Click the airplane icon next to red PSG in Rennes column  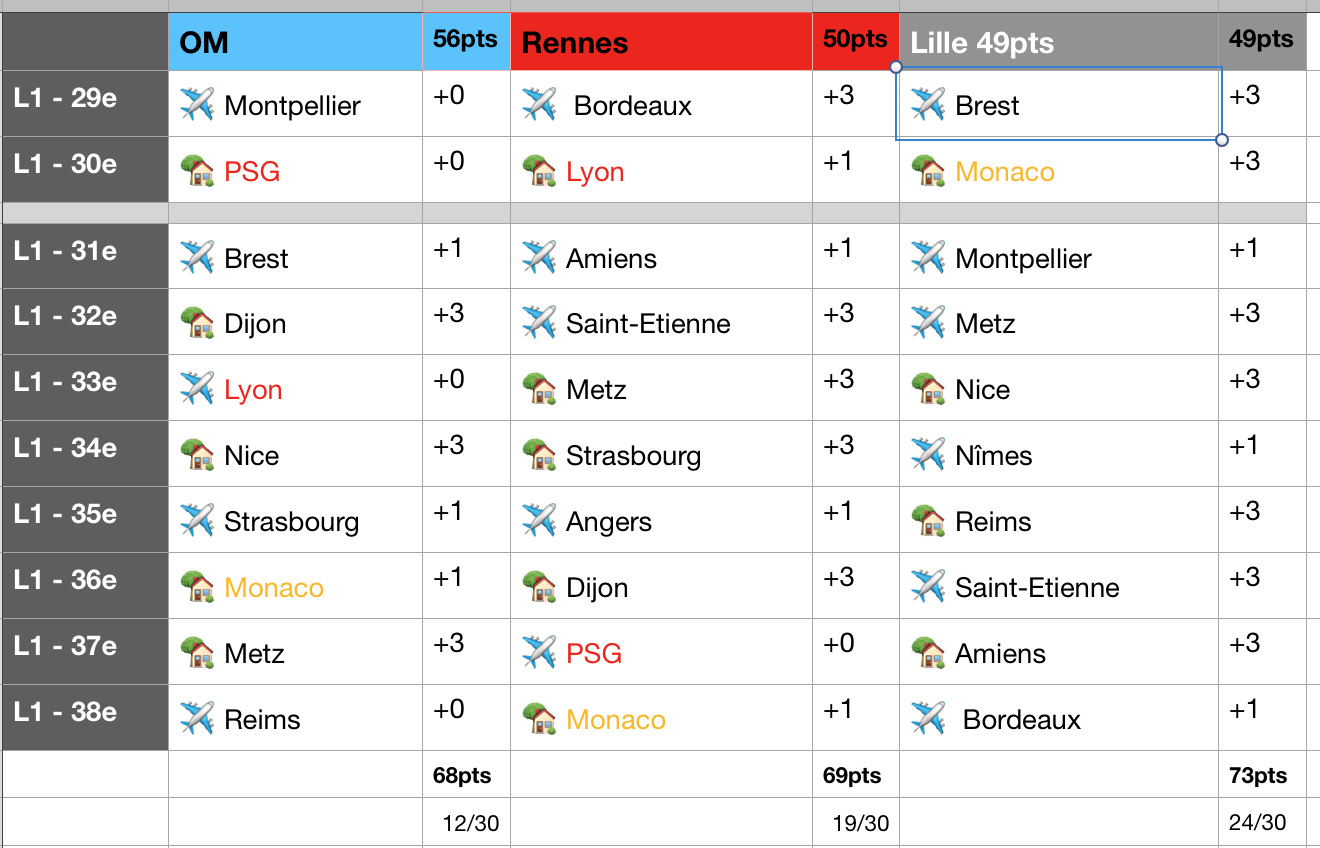pyautogui.click(x=539, y=653)
